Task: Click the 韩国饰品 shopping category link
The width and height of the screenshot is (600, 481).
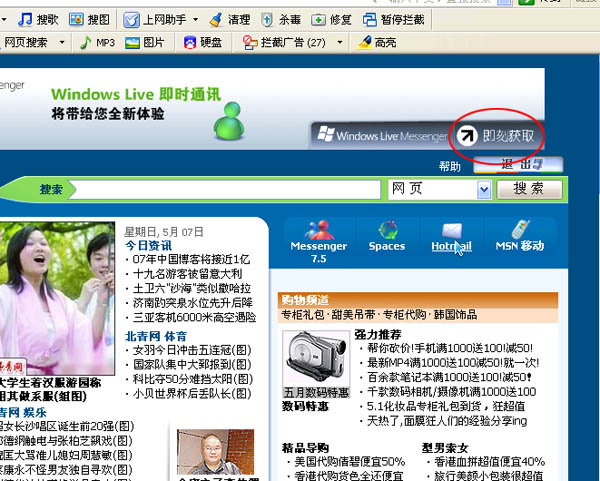Action: click(455, 315)
